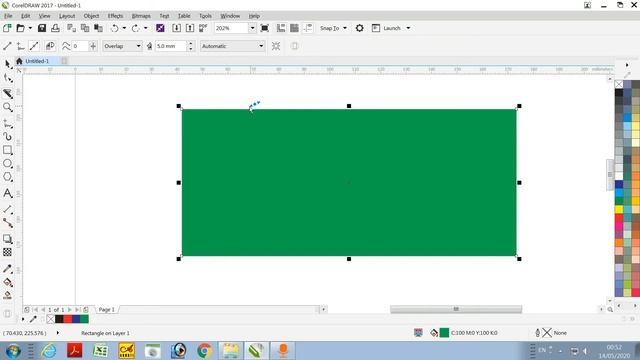Go to the Welcome screen home tab
640x360 pixels.
point(19,61)
